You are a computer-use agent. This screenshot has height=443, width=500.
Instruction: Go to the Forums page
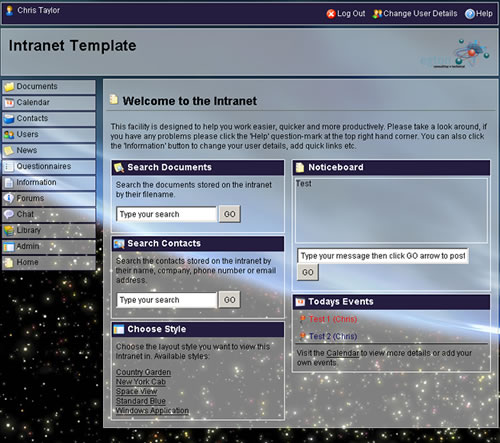click(x=49, y=199)
